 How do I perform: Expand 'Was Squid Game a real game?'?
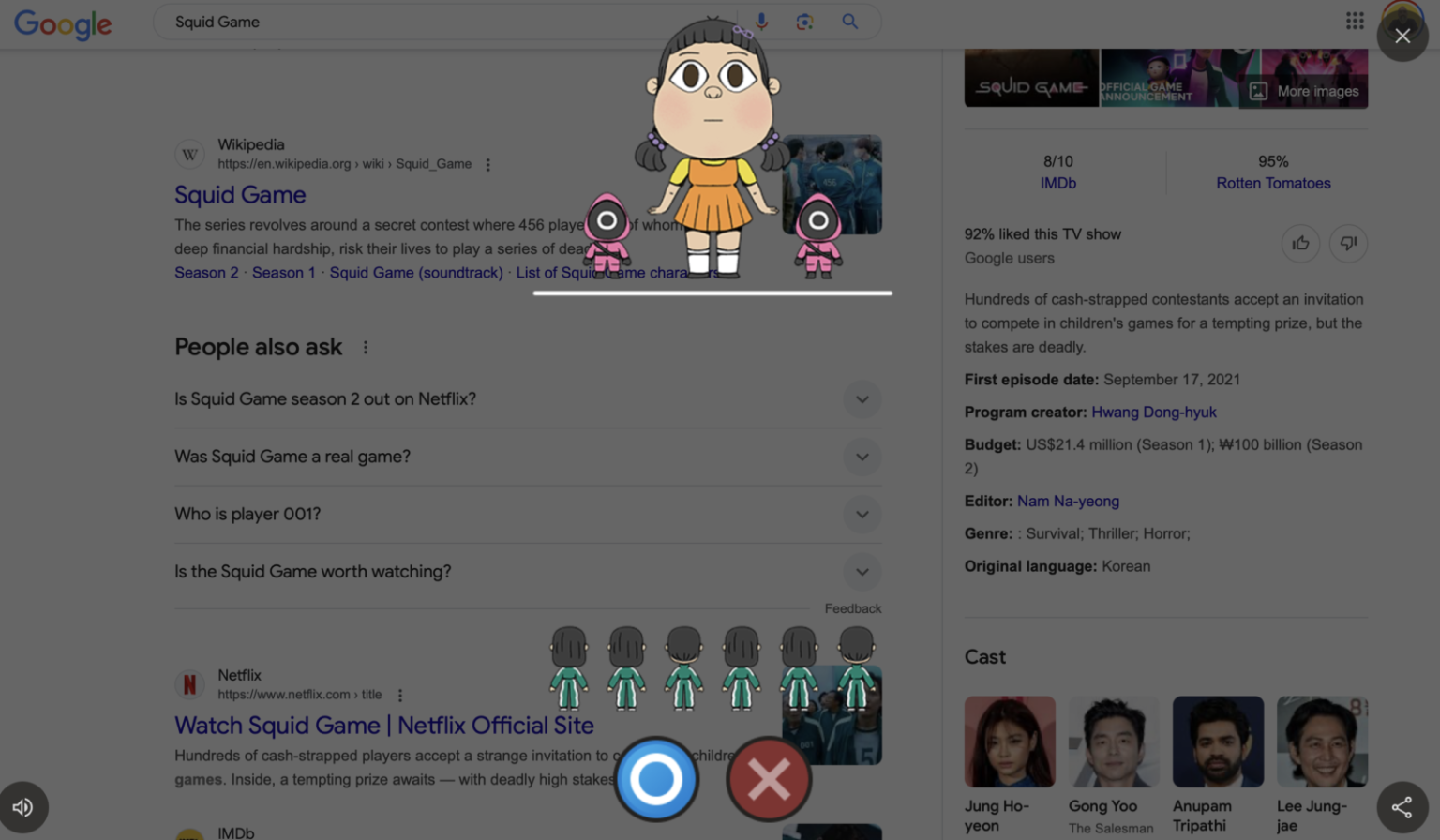tap(527, 457)
